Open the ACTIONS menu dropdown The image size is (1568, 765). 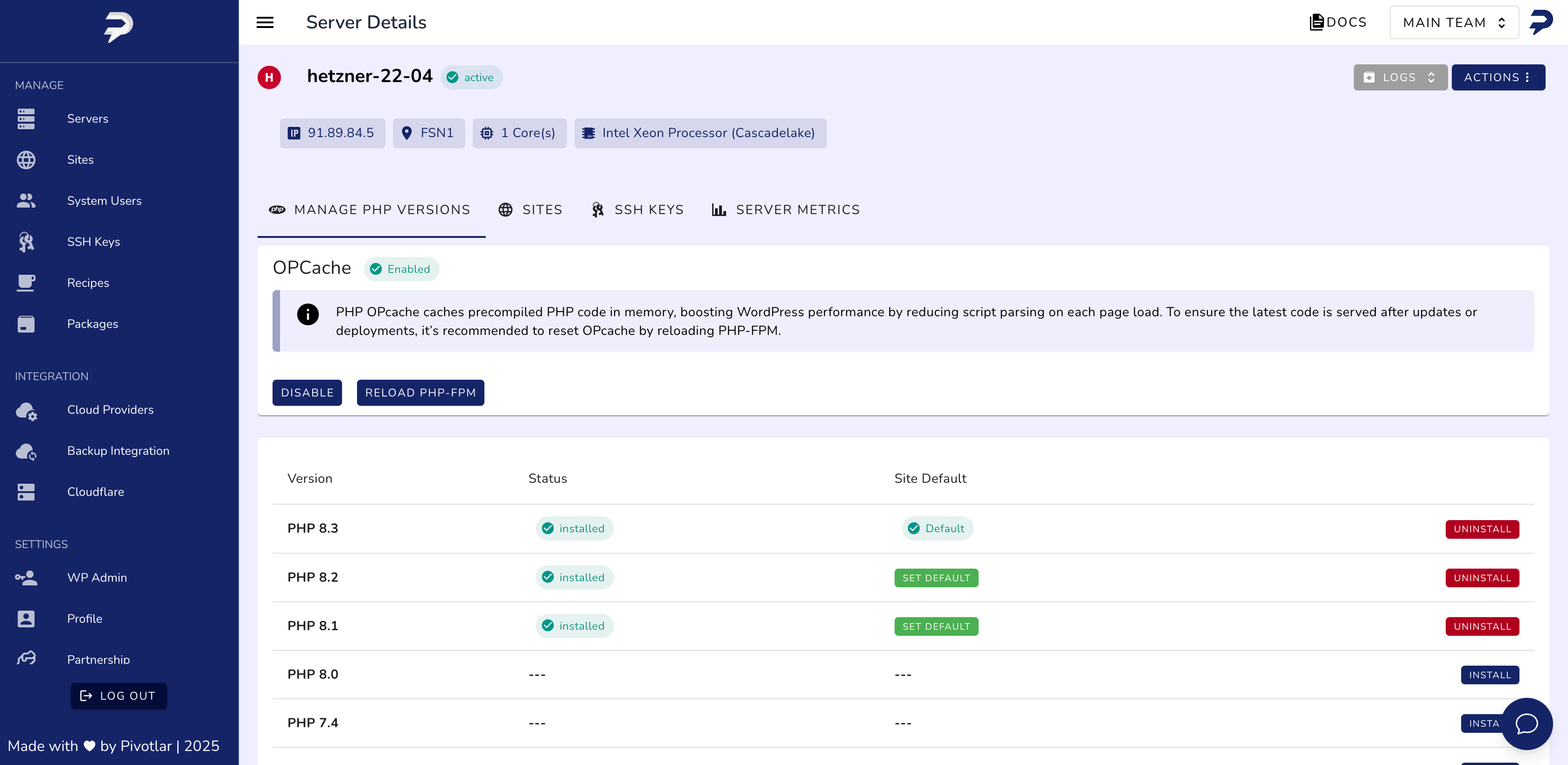1498,77
